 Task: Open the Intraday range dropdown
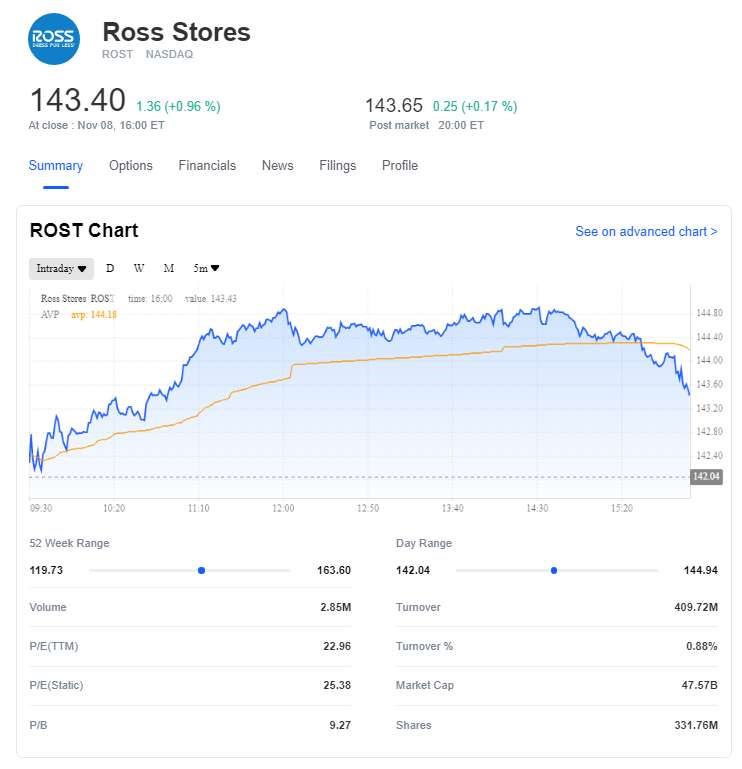[61, 268]
